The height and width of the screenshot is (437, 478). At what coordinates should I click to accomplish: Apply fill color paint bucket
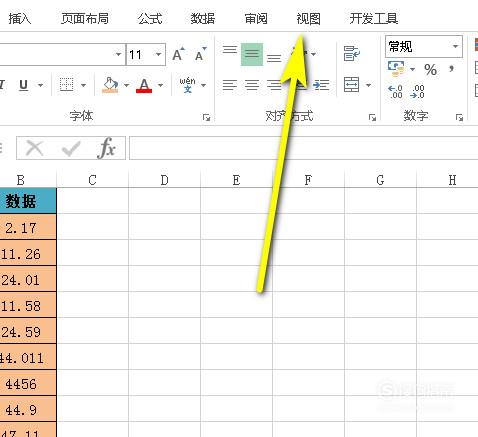tap(110, 85)
